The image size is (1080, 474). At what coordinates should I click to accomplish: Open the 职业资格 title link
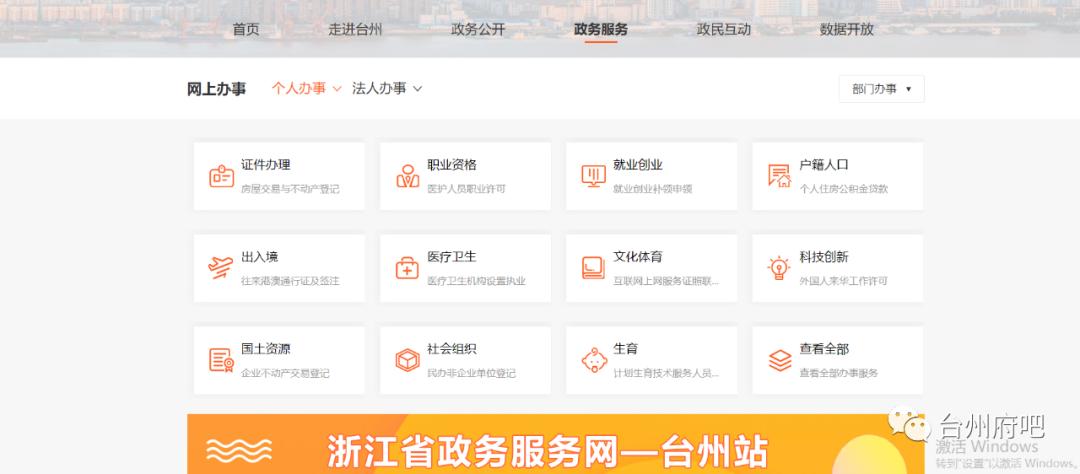[452, 165]
